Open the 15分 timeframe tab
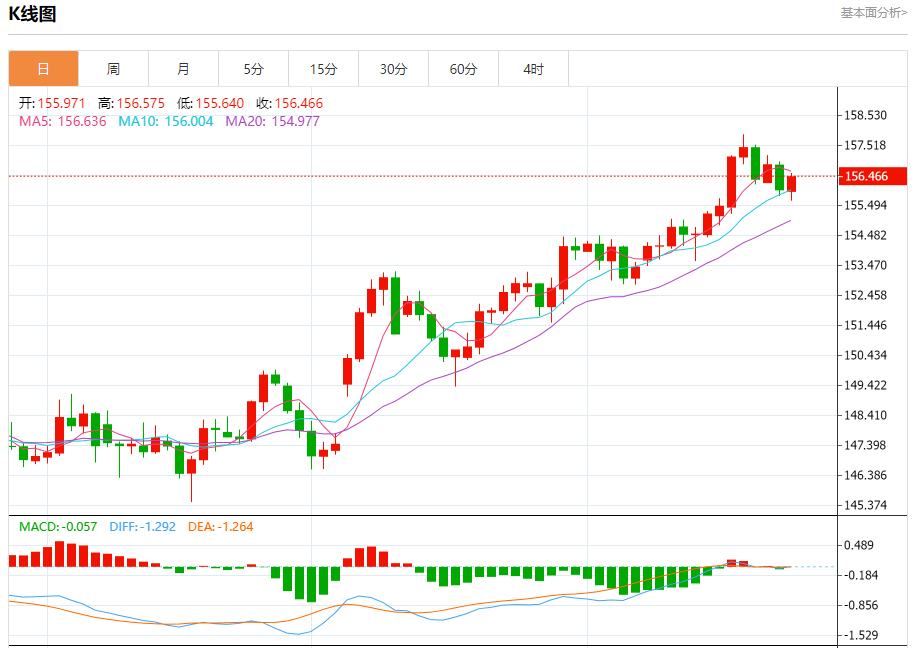Image resolution: width=915 pixels, height=648 pixels. click(323, 69)
